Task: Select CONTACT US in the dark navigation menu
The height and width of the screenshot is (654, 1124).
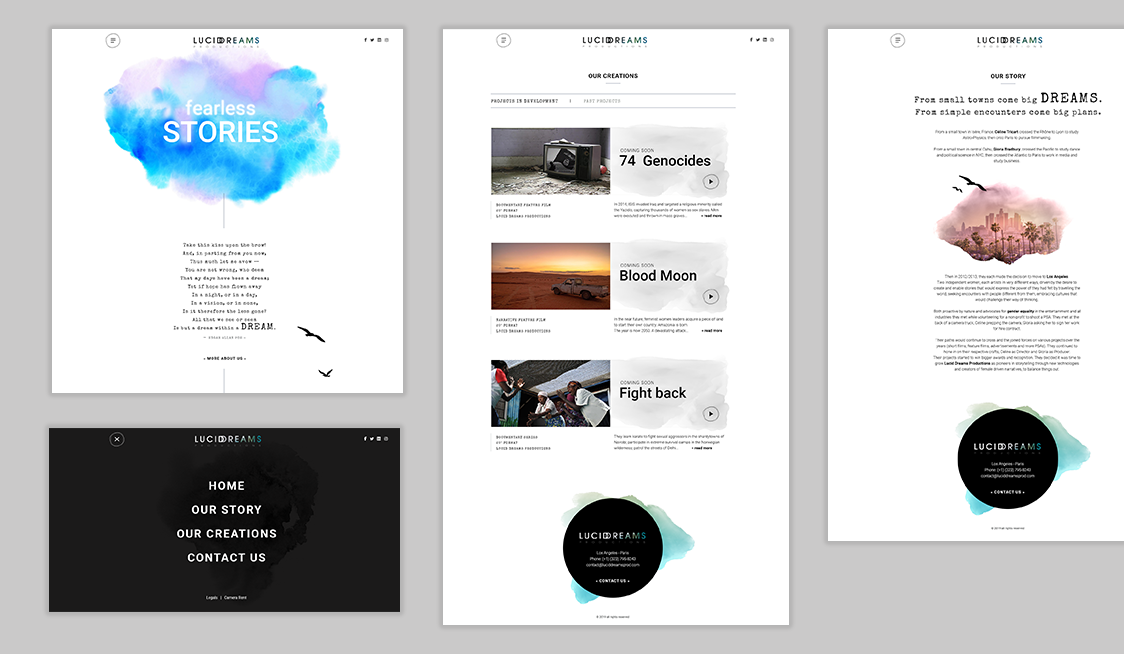Action: point(226,558)
